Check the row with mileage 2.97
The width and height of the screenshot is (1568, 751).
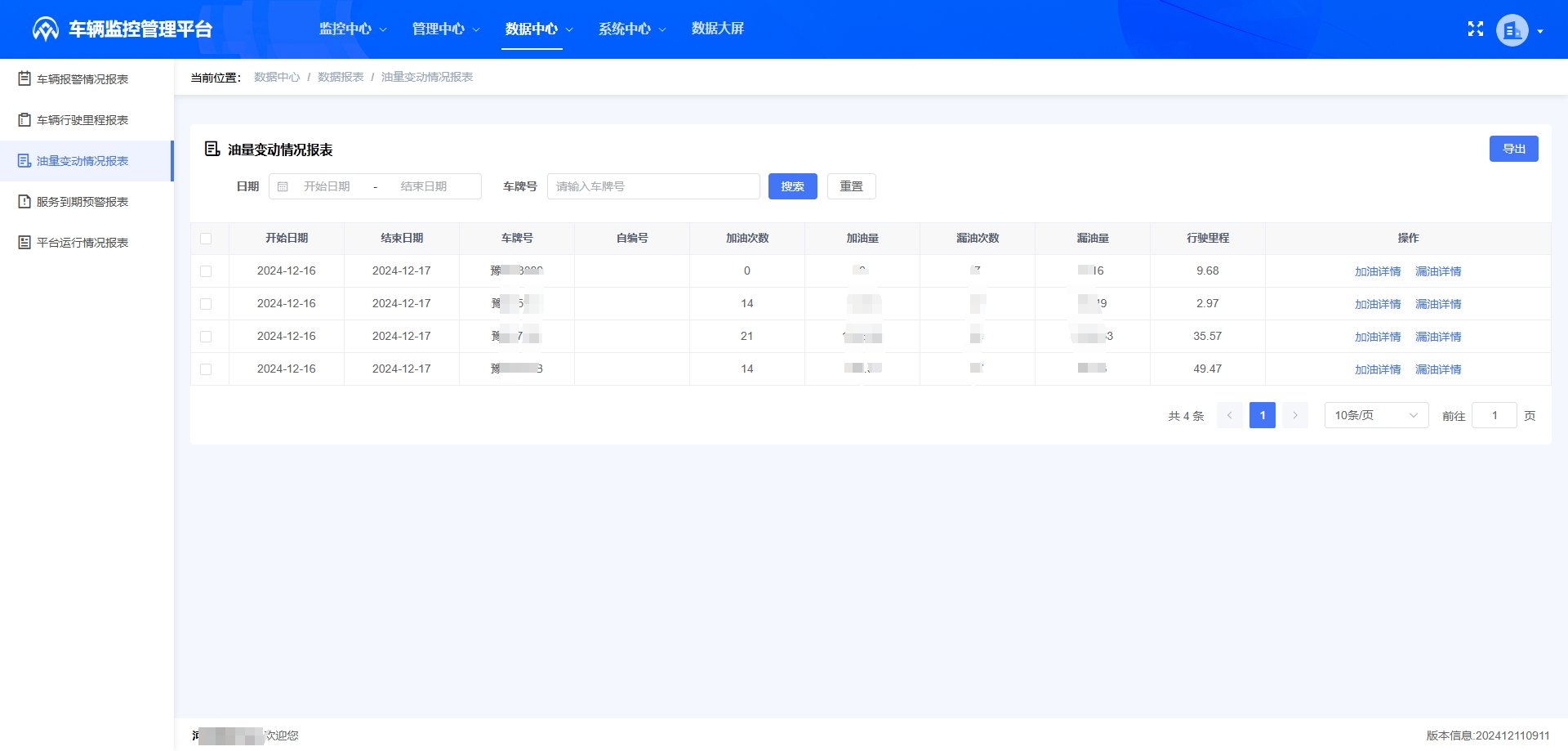(206, 304)
